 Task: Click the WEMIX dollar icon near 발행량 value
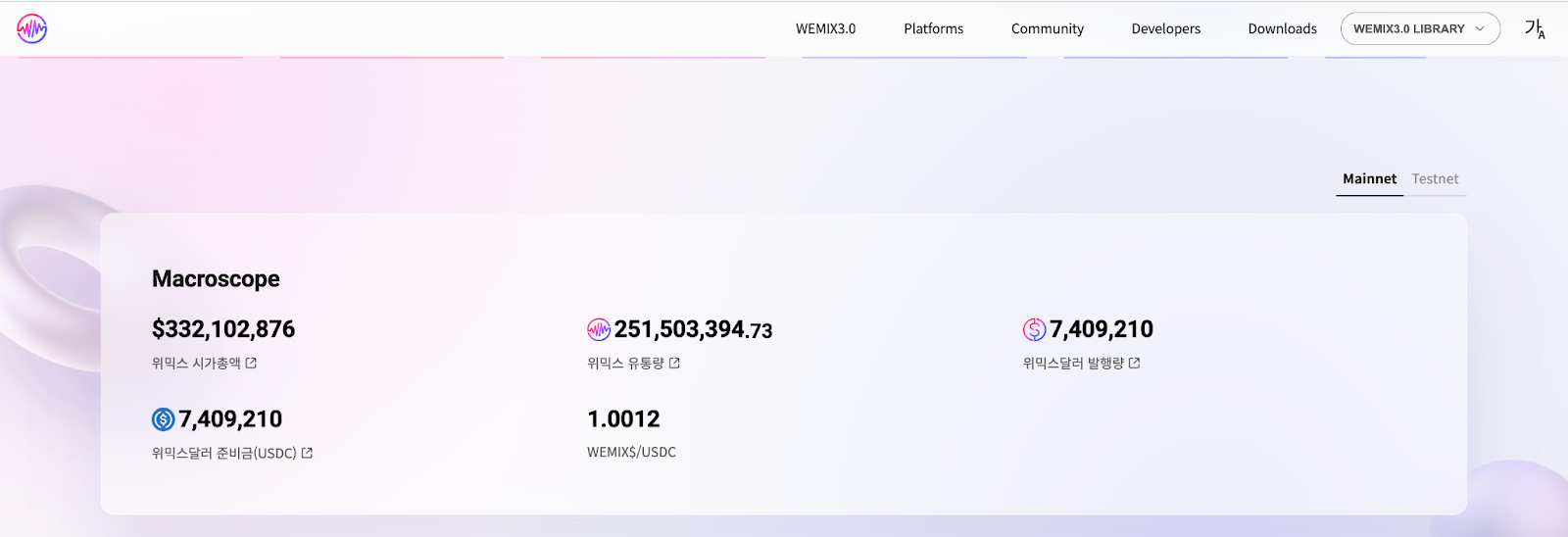pos(1034,329)
